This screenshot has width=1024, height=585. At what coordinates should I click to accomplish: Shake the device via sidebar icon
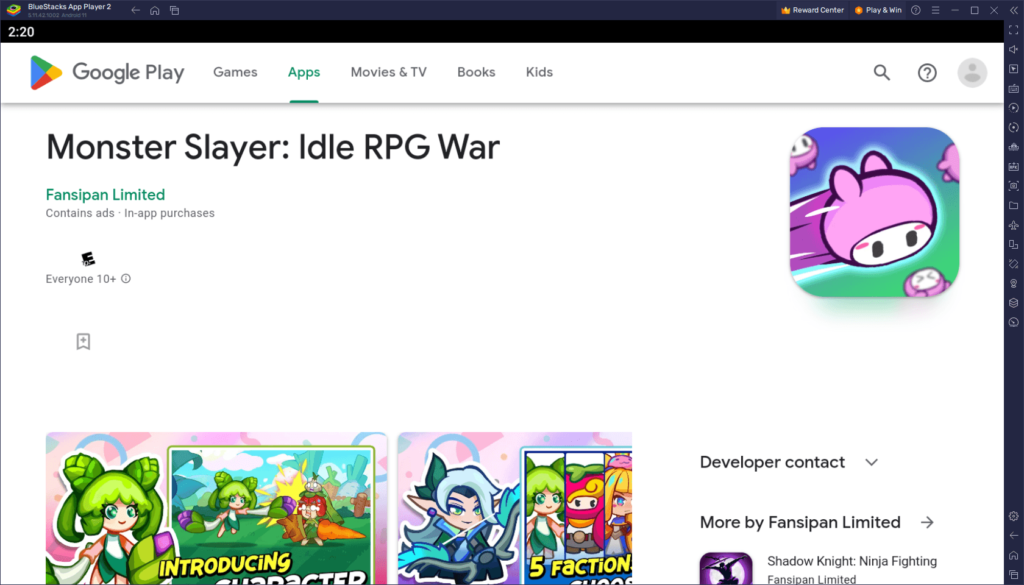pos(1014,264)
